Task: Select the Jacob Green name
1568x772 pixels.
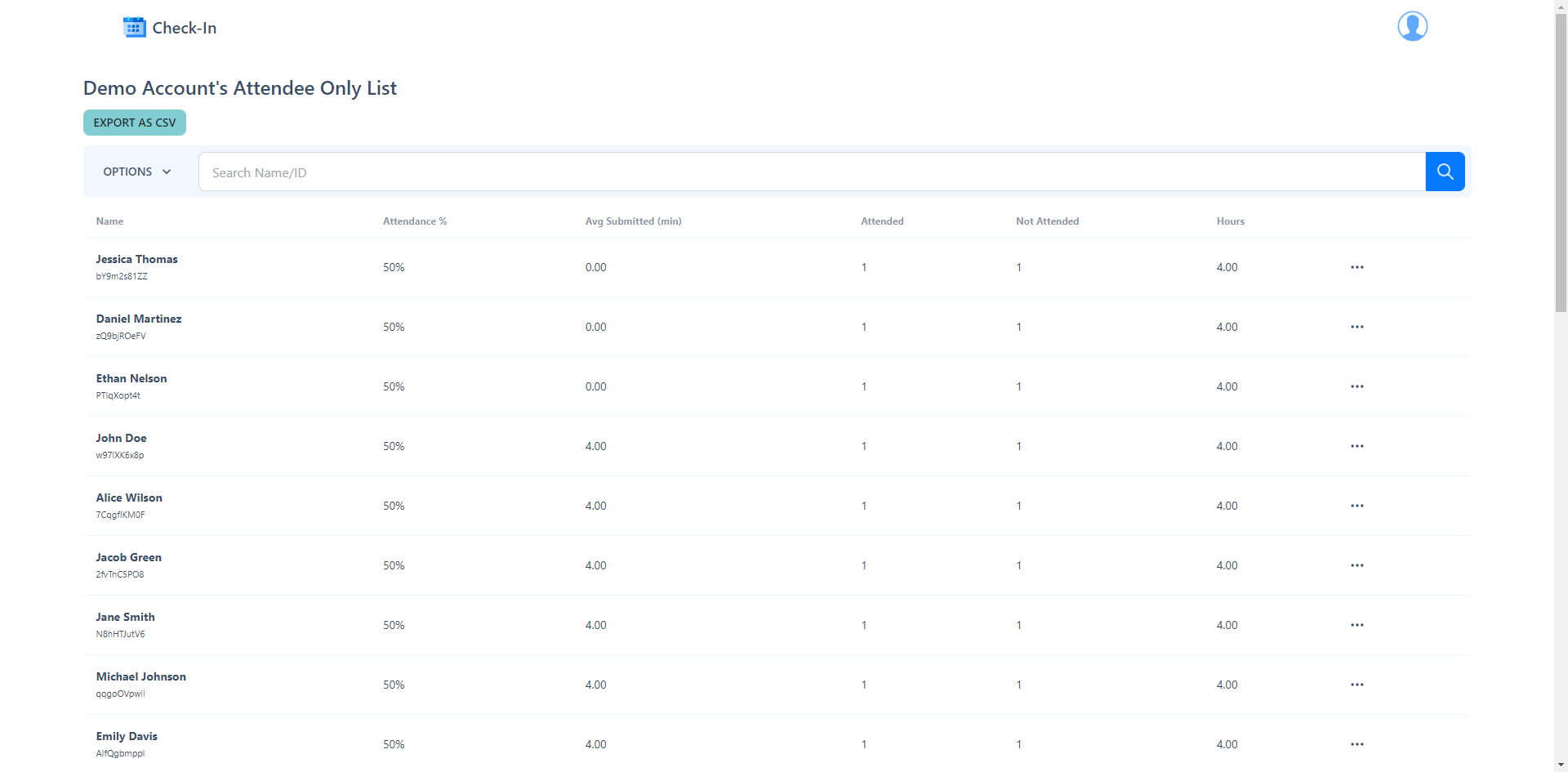Action: [x=128, y=557]
